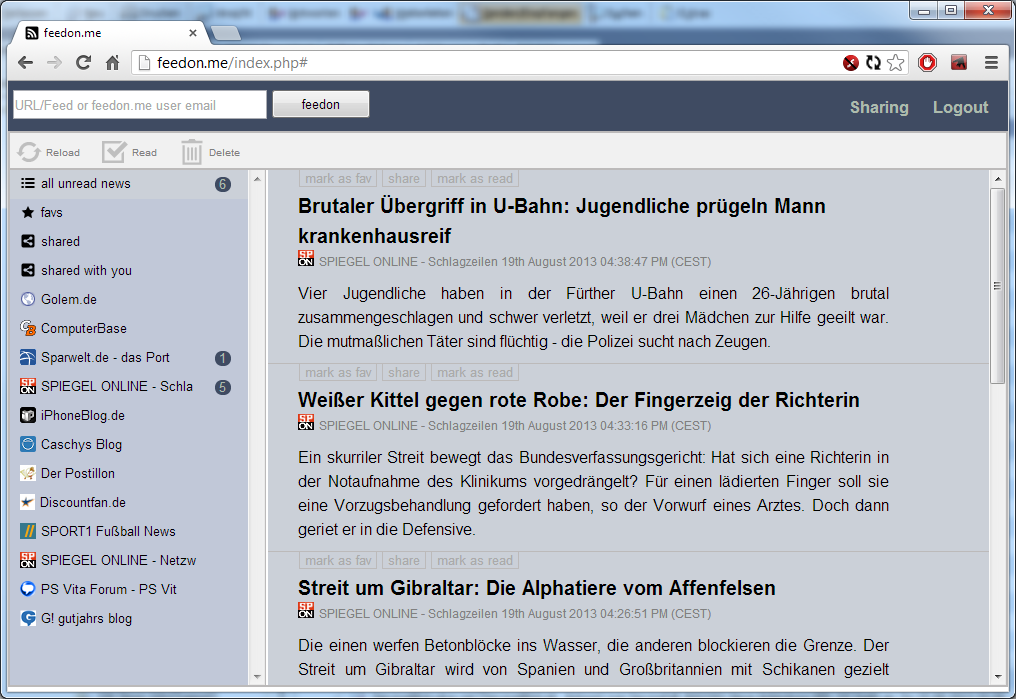
Task: Click the Sparwelt.de feed icon
Action: (28, 358)
